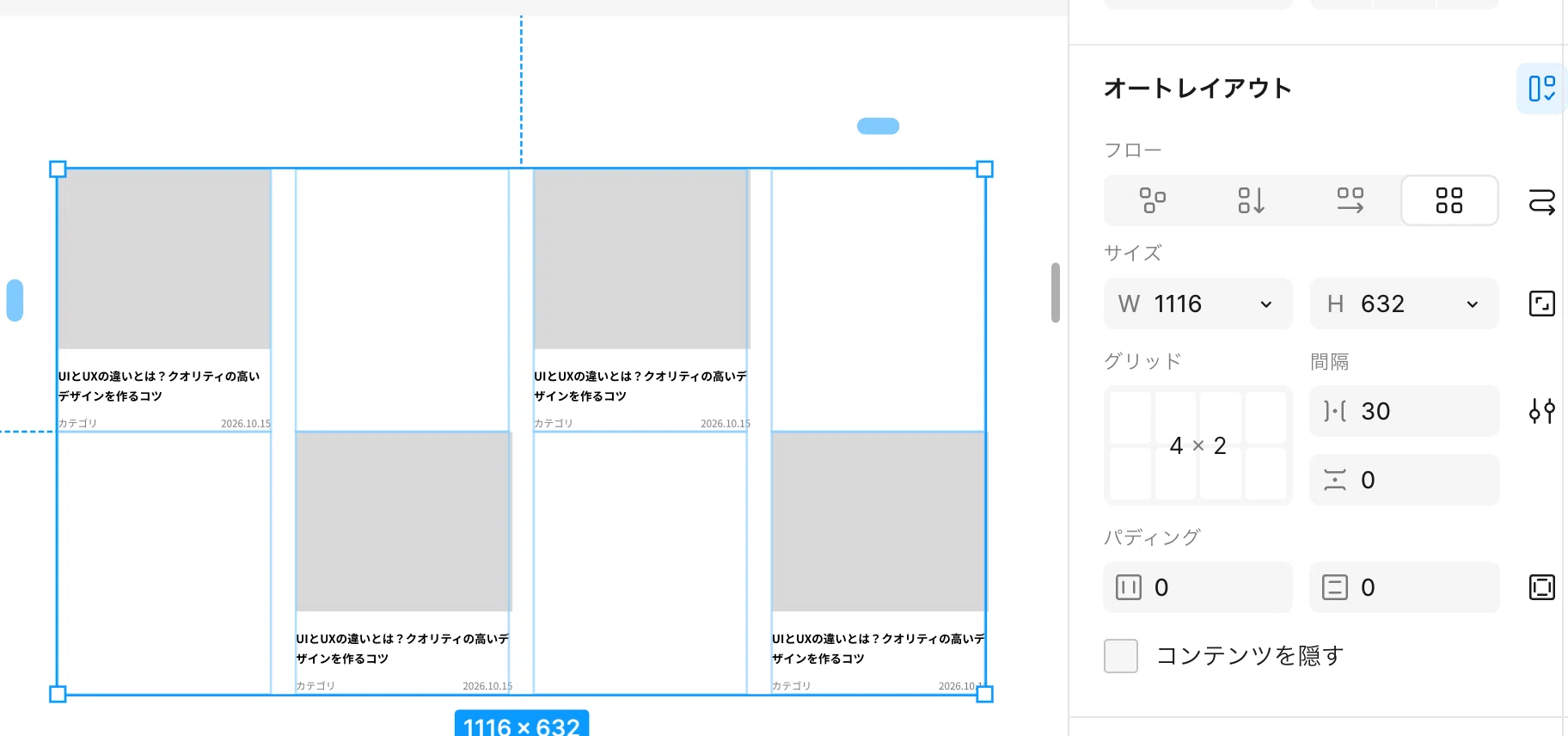The height and width of the screenshot is (736, 1568).
Task: Click the bottom-left selection handle of the frame
Action: [x=58, y=694]
